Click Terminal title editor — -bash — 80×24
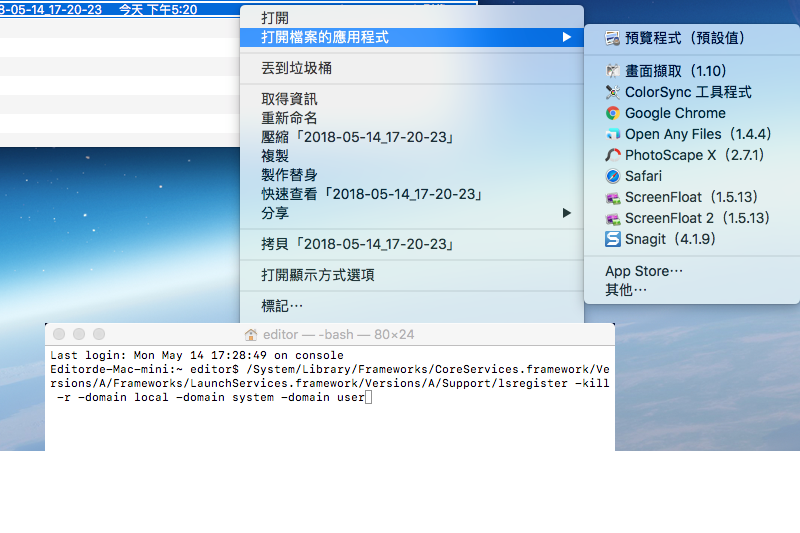Screen dimensions: 800x533 [339, 335]
